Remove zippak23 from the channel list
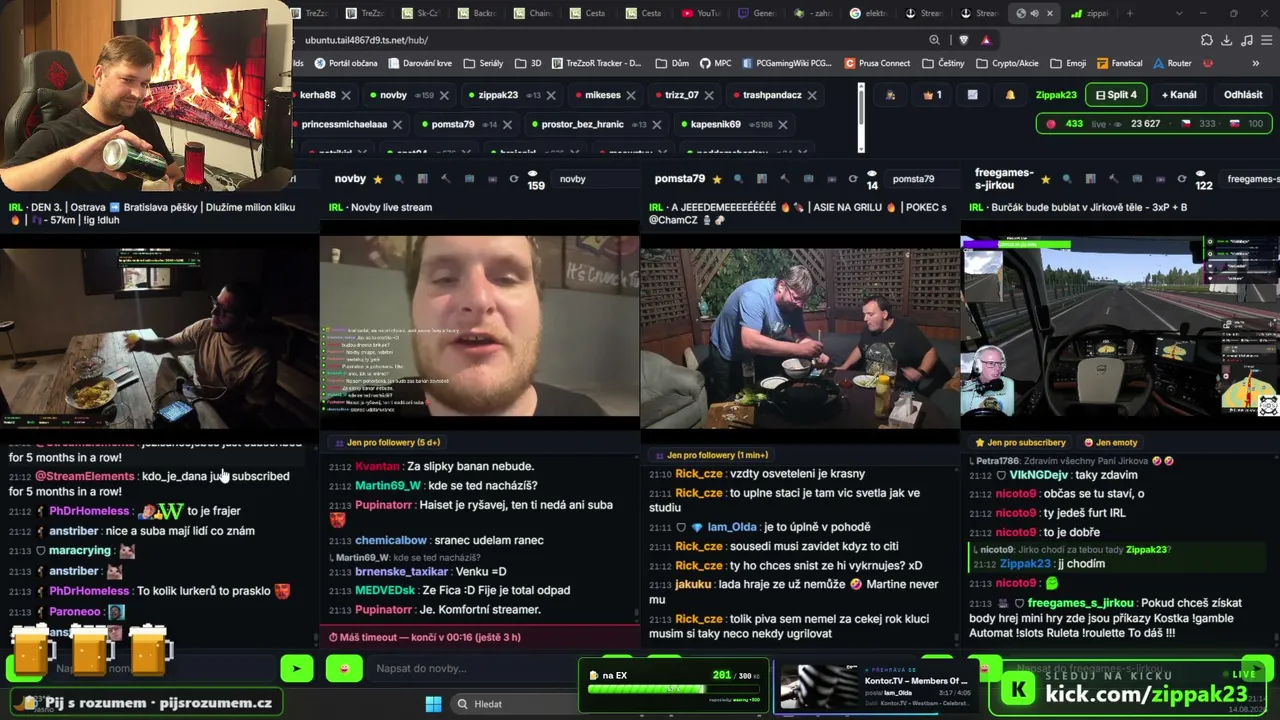Viewport: 1280px width, 720px height. click(552, 95)
